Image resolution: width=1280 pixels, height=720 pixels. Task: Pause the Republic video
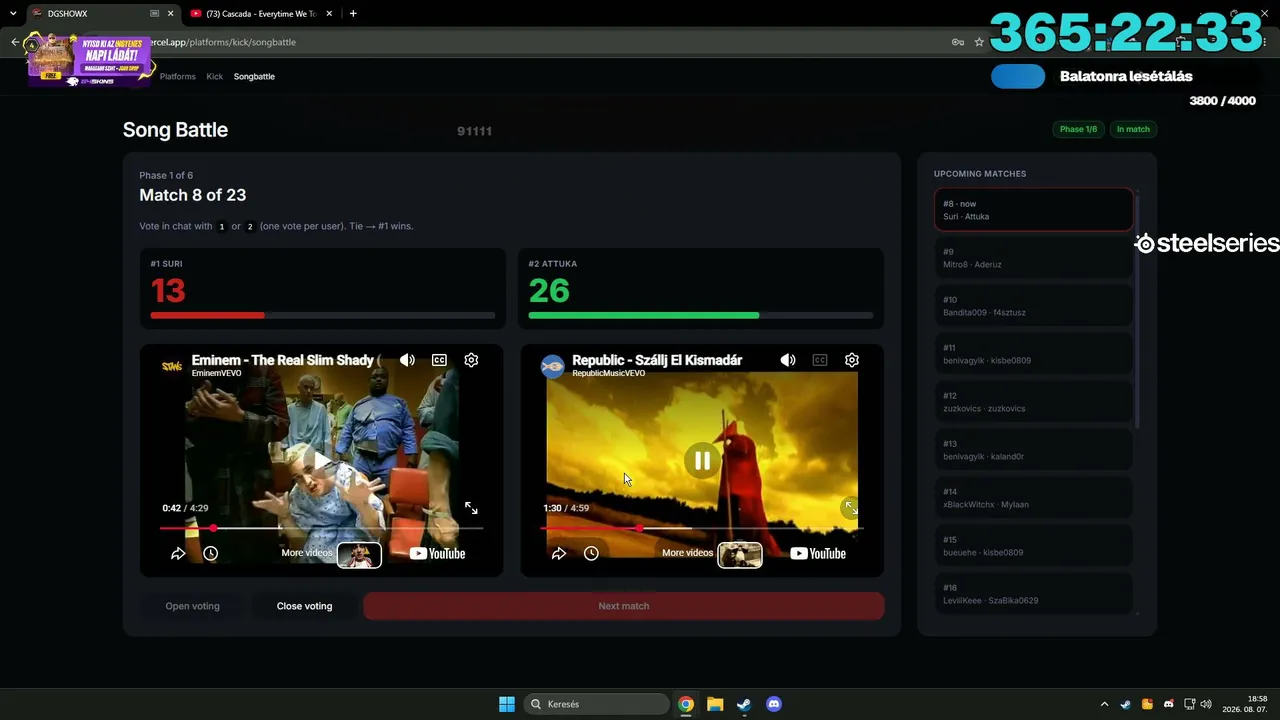[702, 460]
